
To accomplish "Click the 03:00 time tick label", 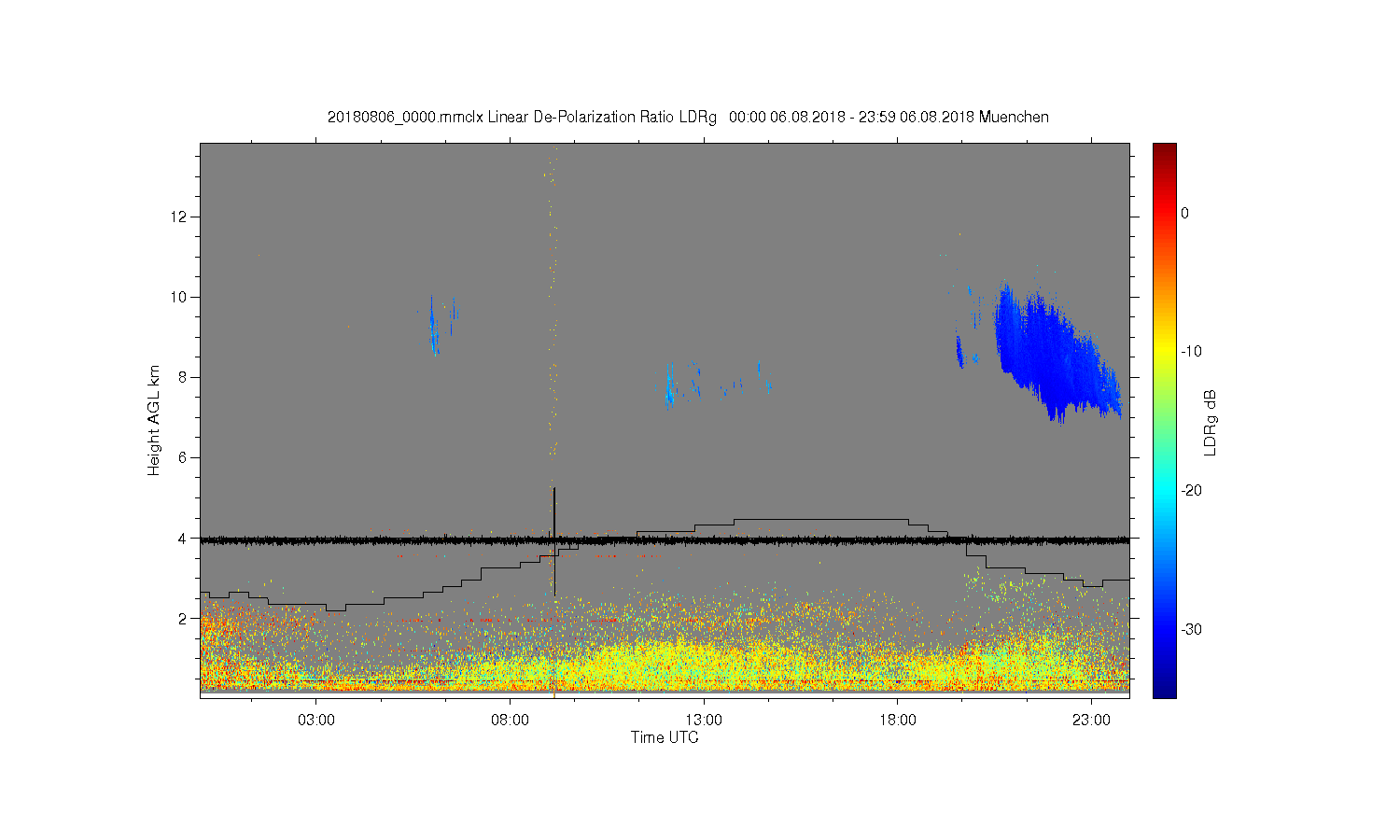I will tap(316, 721).
